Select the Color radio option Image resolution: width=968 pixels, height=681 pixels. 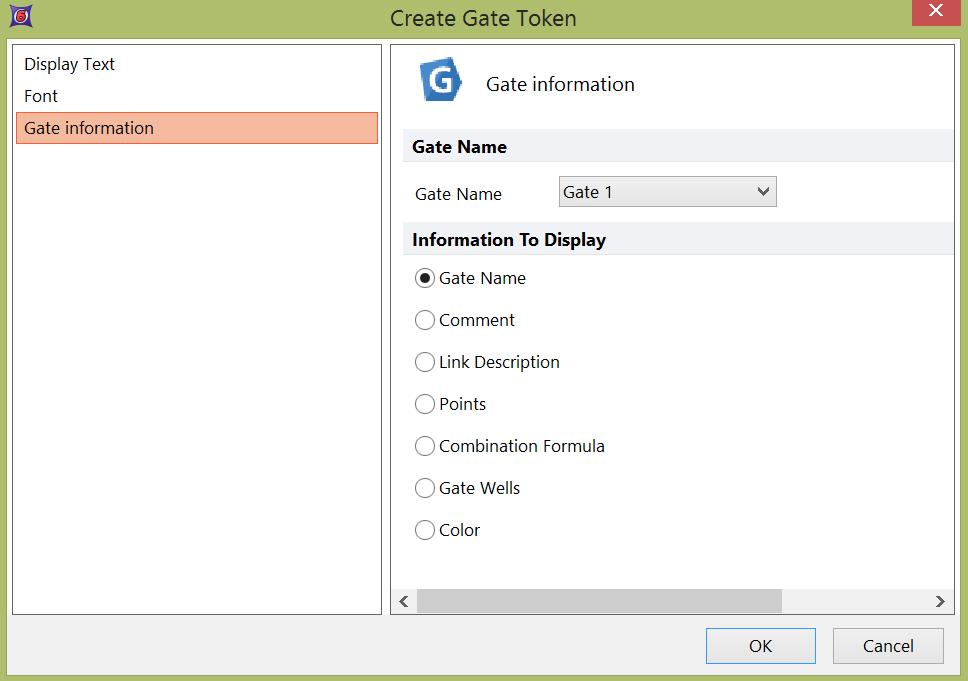[425, 531]
